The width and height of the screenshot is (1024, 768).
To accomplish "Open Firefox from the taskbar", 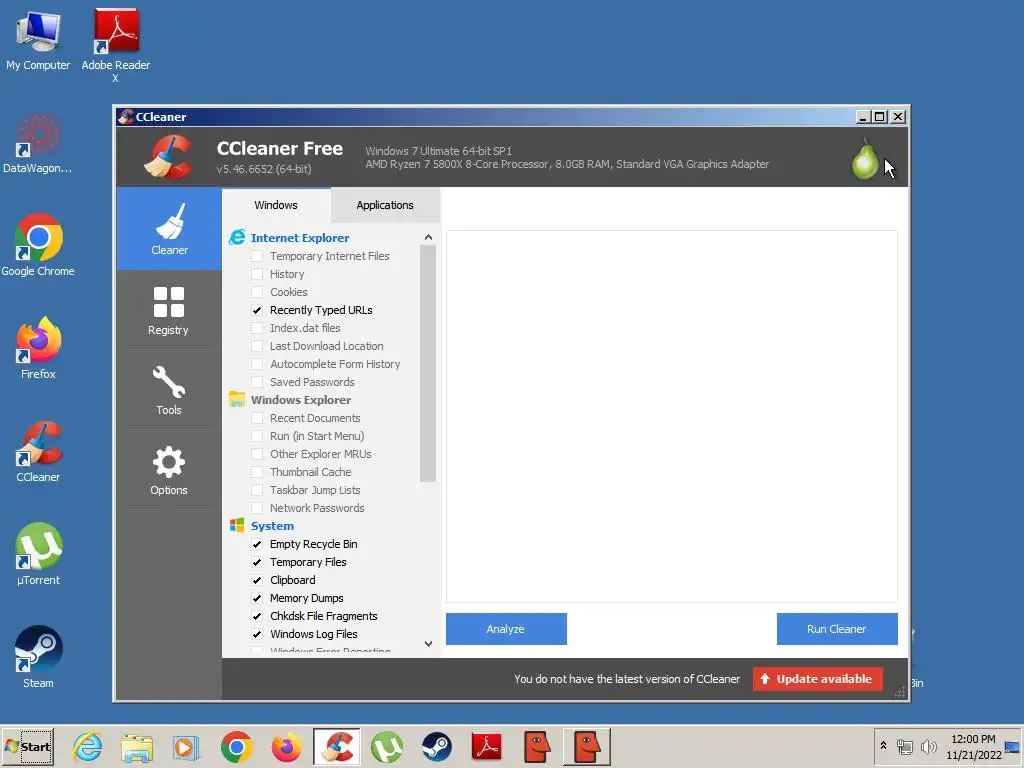I will click(x=286, y=746).
